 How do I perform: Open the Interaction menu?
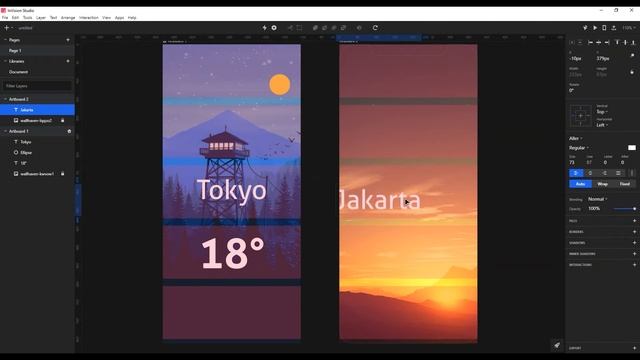click(x=89, y=18)
